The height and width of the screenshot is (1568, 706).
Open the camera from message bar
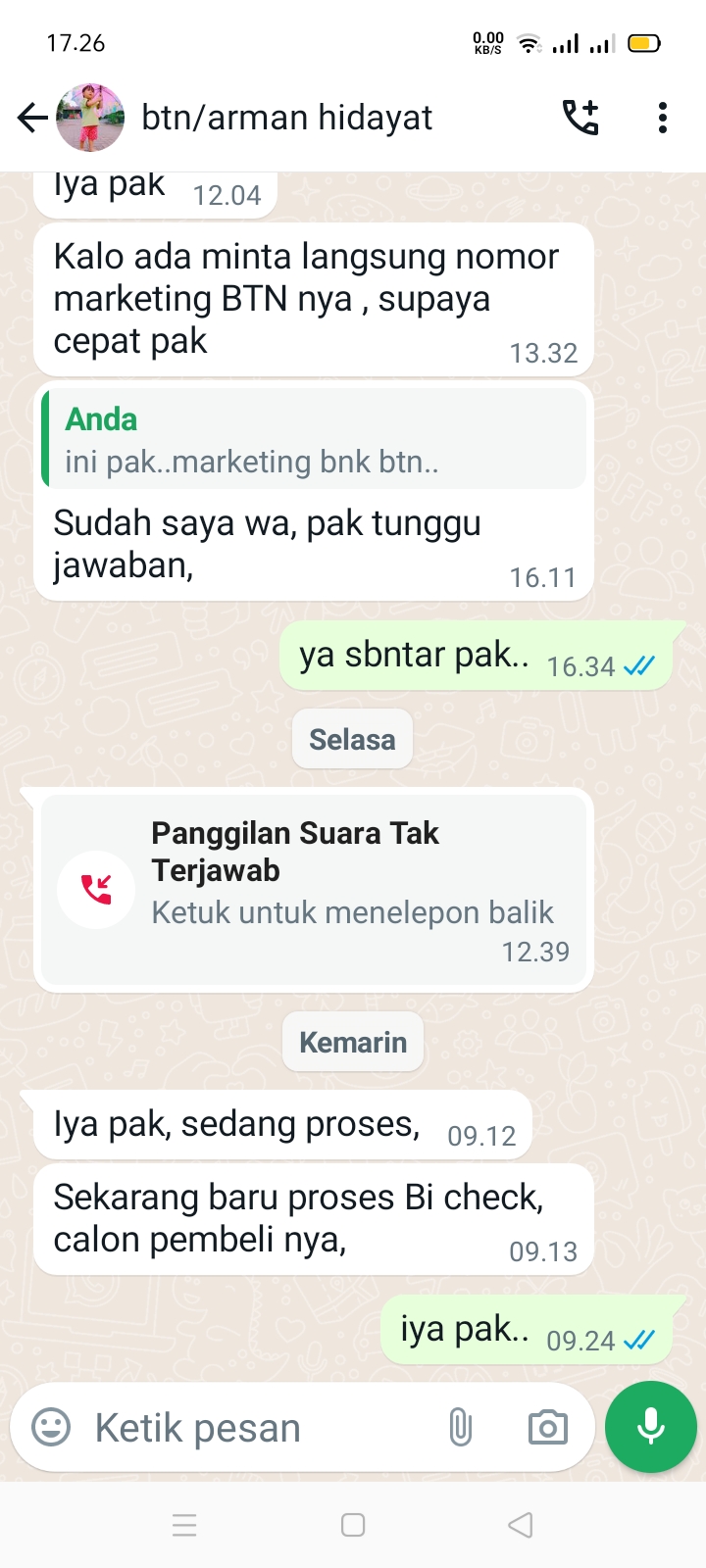pyautogui.click(x=547, y=1427)
